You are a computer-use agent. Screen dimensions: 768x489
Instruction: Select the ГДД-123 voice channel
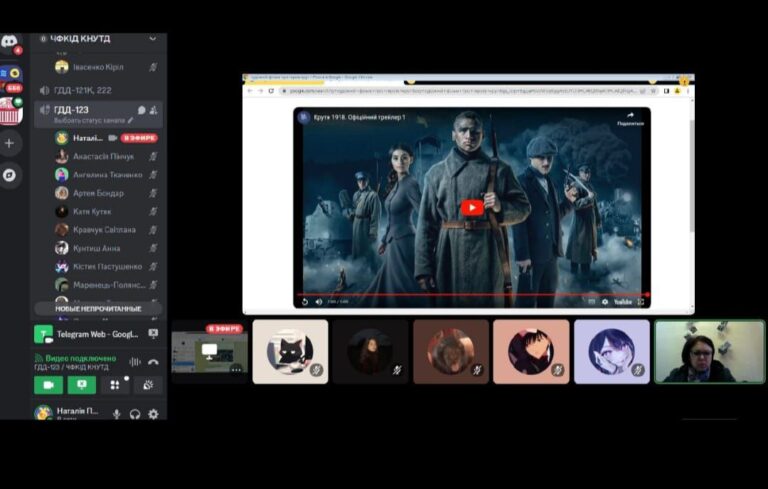[x=71, y=110]
